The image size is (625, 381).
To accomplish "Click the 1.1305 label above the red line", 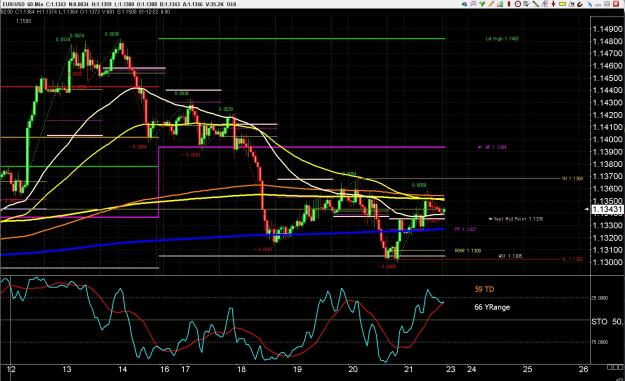I will pyautogui.click(x=510, y=256).
